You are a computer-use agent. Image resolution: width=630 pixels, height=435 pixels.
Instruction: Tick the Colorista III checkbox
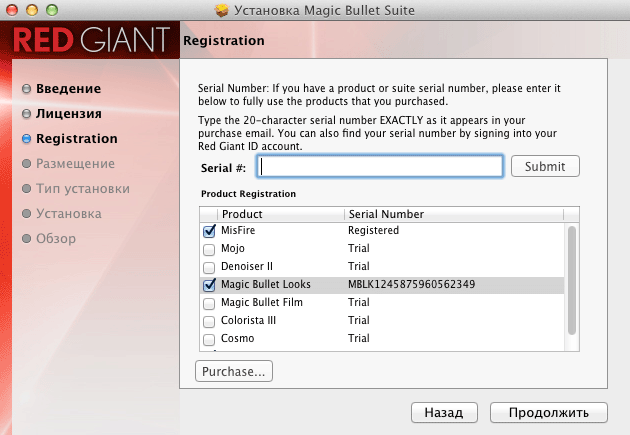[x=209, y=322]
